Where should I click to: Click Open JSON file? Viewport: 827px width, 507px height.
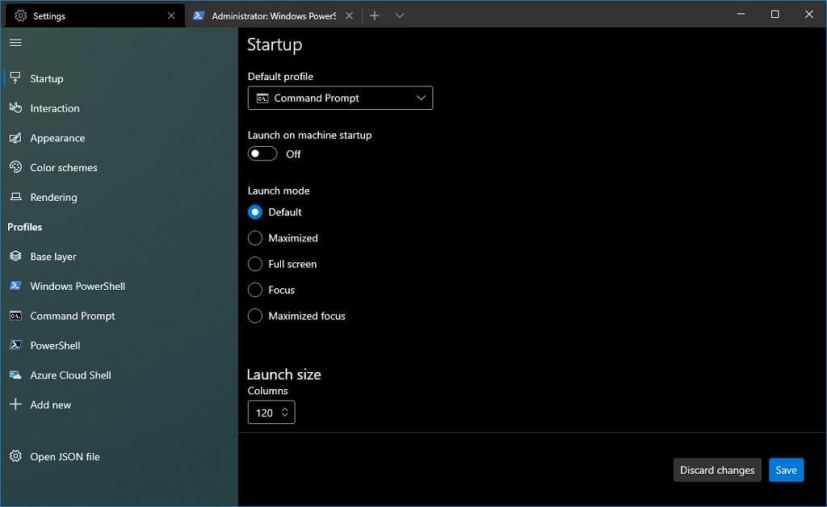[x=119, y=456]
